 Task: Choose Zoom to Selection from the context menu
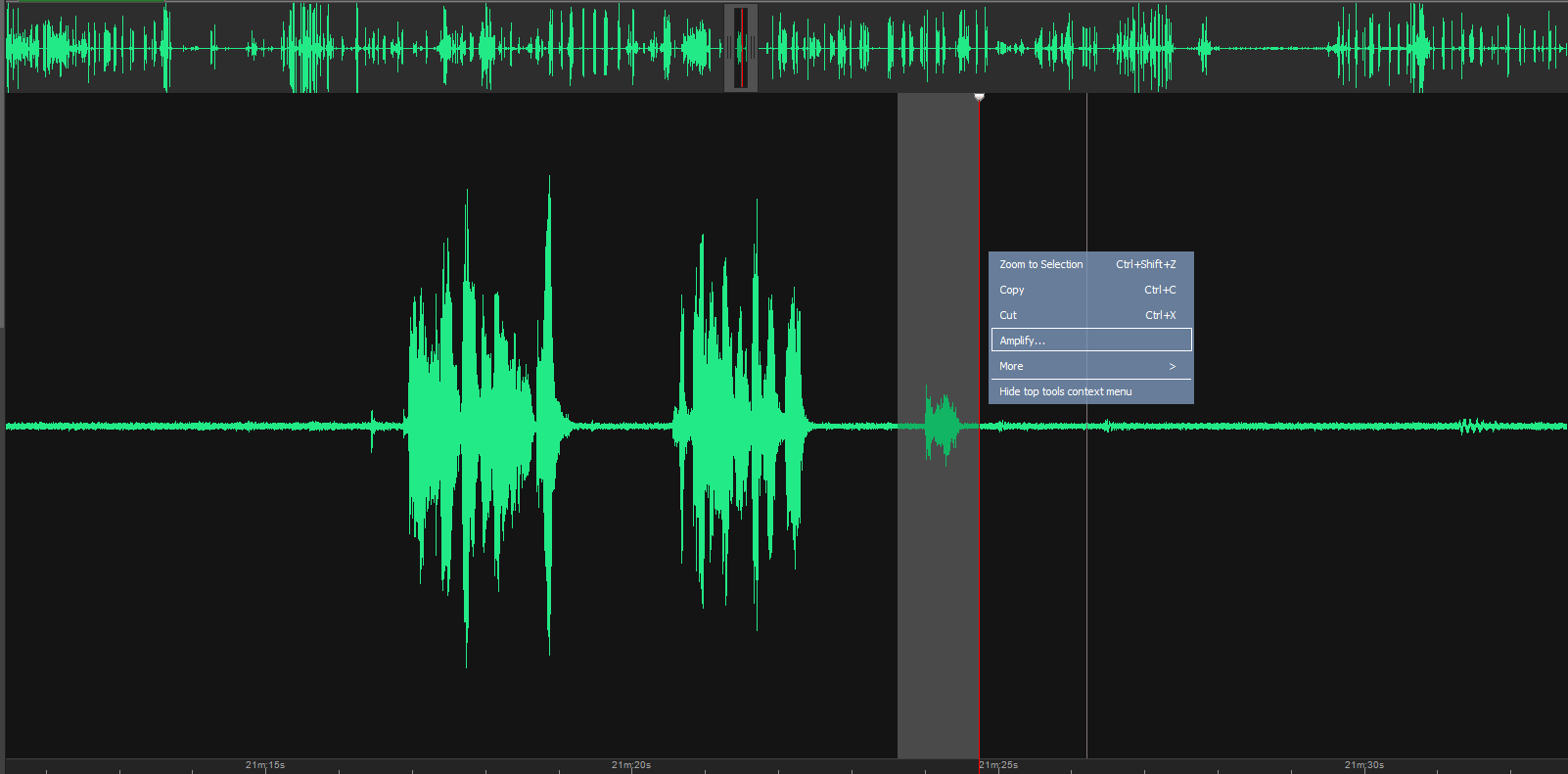(1090, 264)
